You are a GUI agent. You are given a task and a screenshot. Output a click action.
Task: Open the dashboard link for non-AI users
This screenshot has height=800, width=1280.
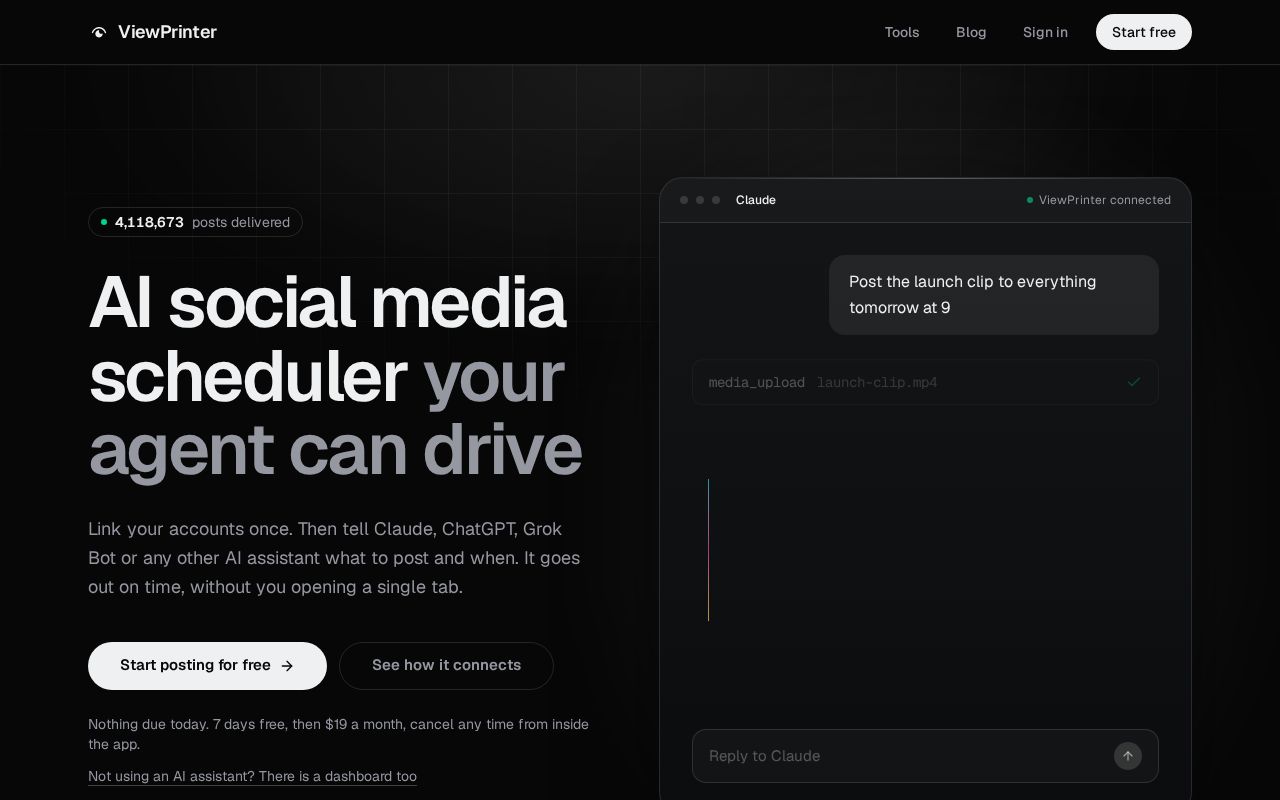click(252, 776)
